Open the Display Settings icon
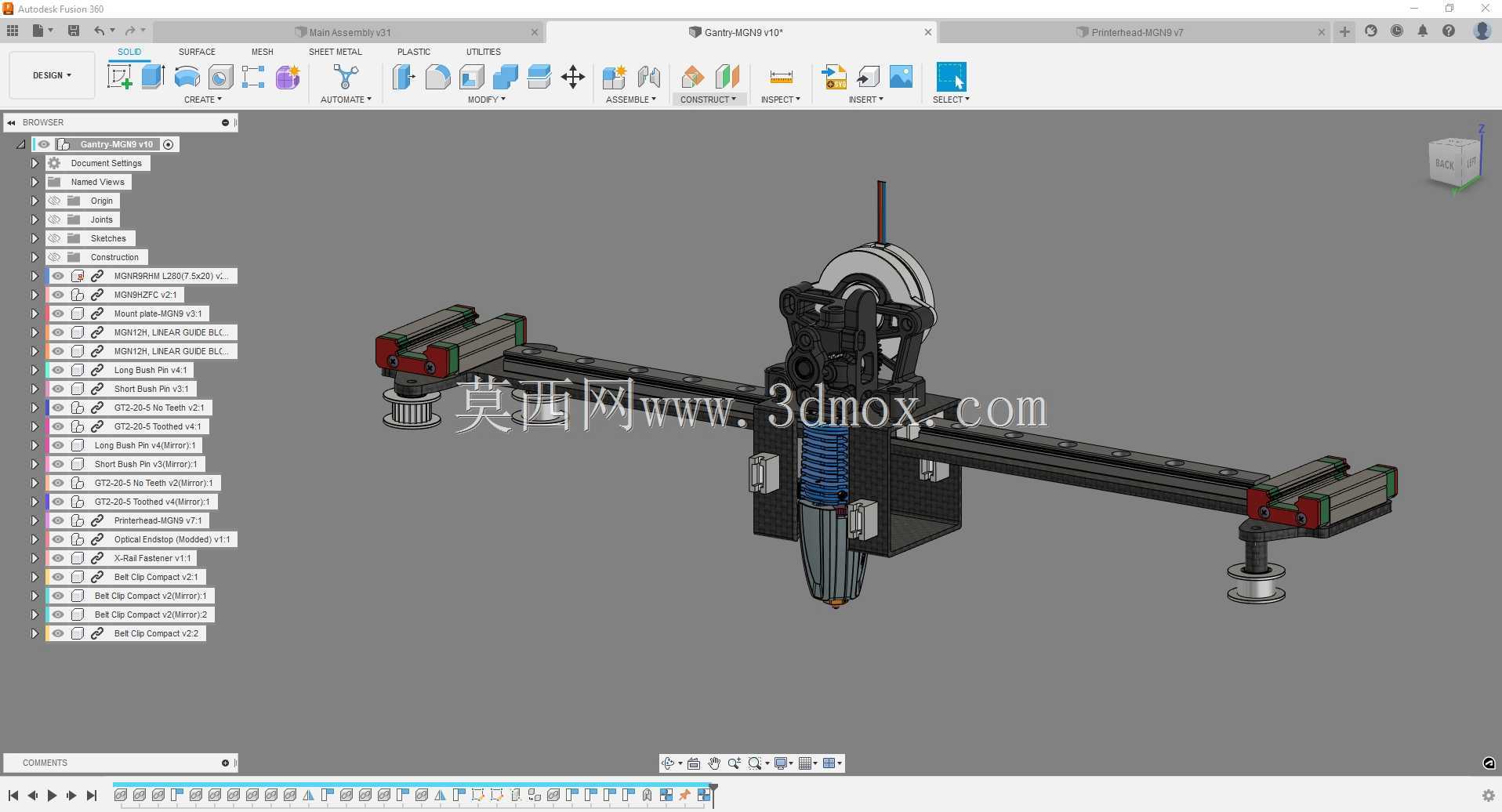 (x=781, y=763)
